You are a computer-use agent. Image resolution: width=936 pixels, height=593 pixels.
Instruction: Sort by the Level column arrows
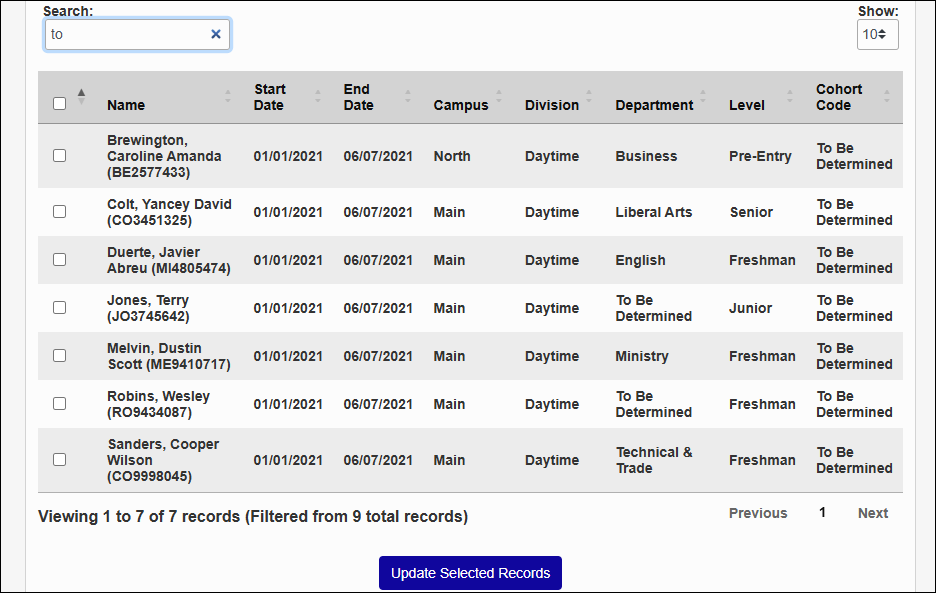coord(790,97)
